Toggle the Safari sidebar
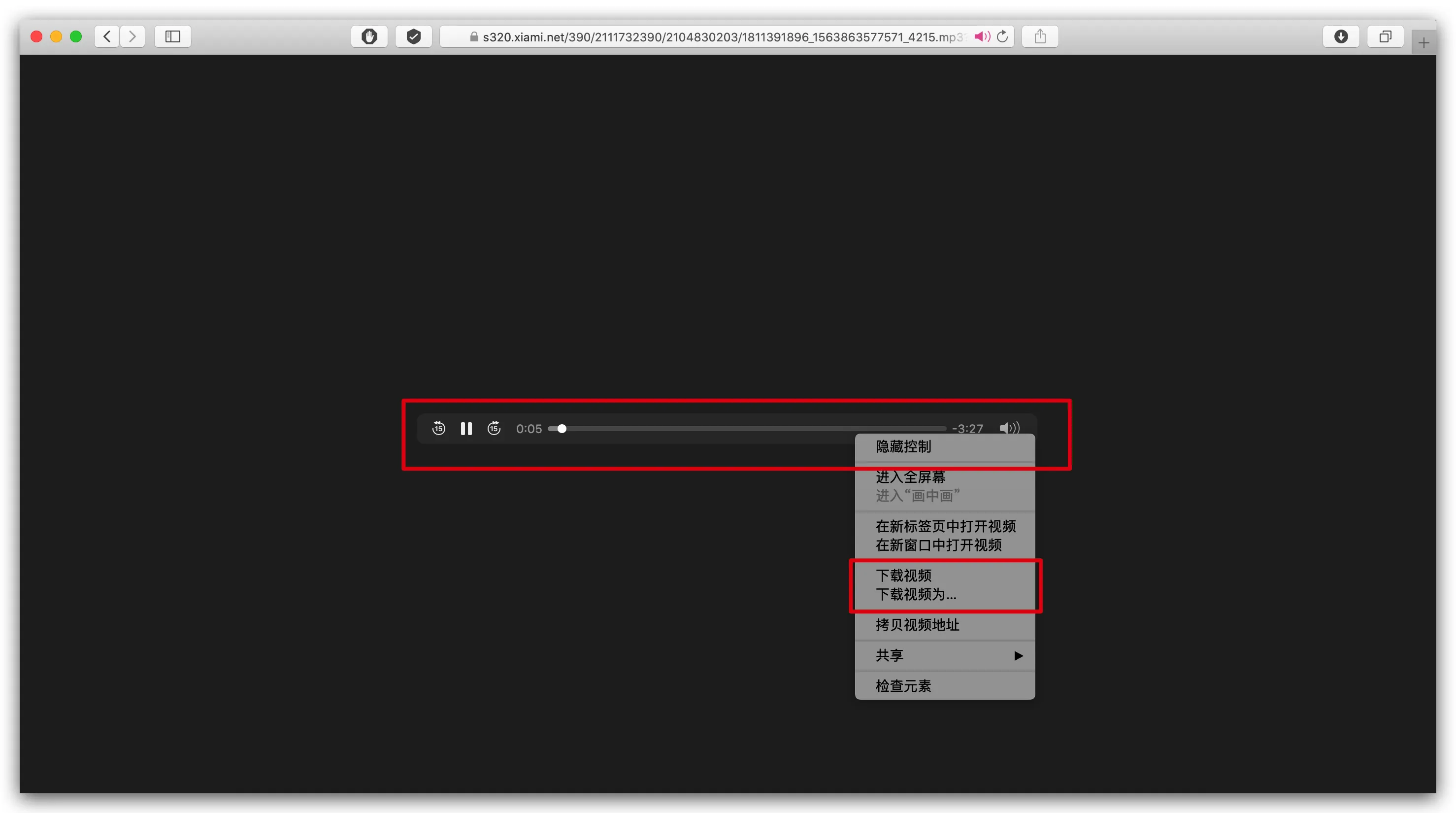 point(172,37)
